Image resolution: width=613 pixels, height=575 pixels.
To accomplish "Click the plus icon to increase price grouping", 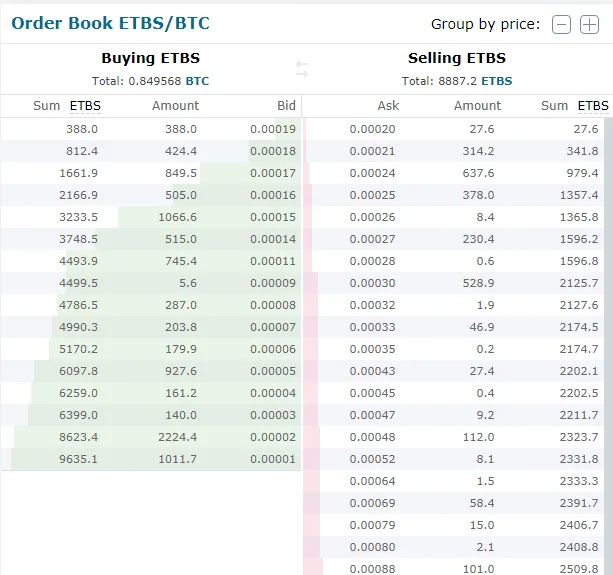I will pyautogui.click(x=589, y=25).
